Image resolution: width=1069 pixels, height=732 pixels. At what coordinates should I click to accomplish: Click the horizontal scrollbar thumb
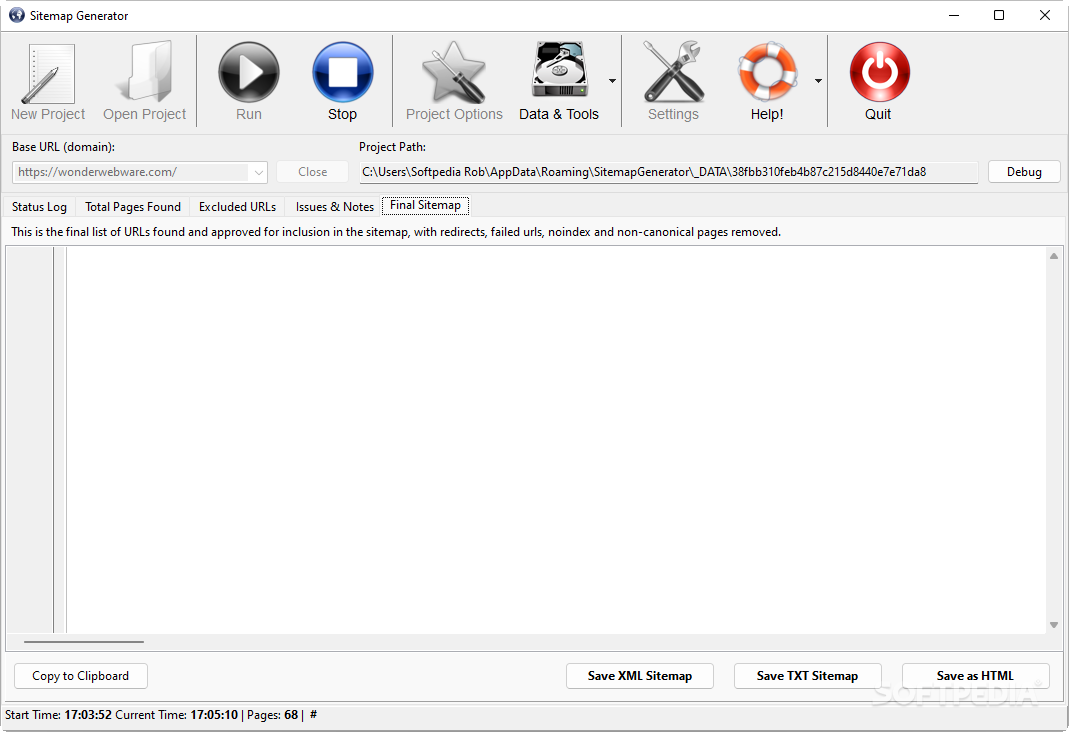[x=84, y=641]
